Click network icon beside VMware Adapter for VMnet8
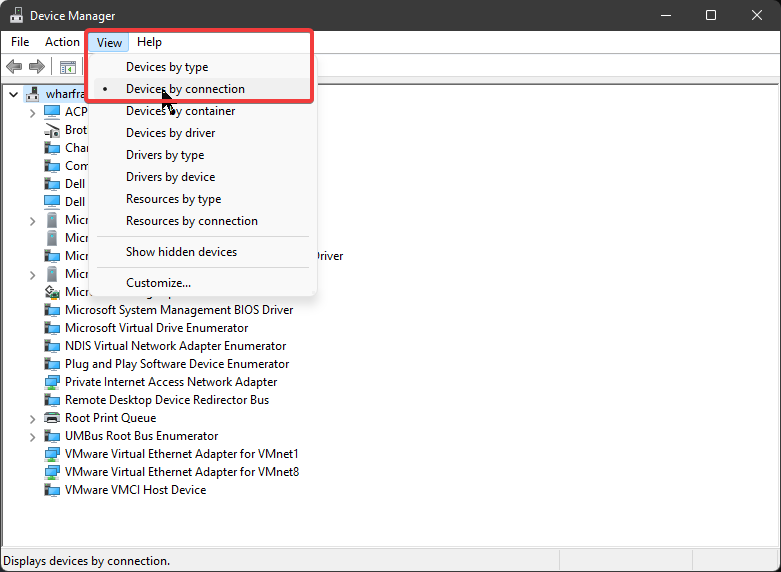 [52, 472]
